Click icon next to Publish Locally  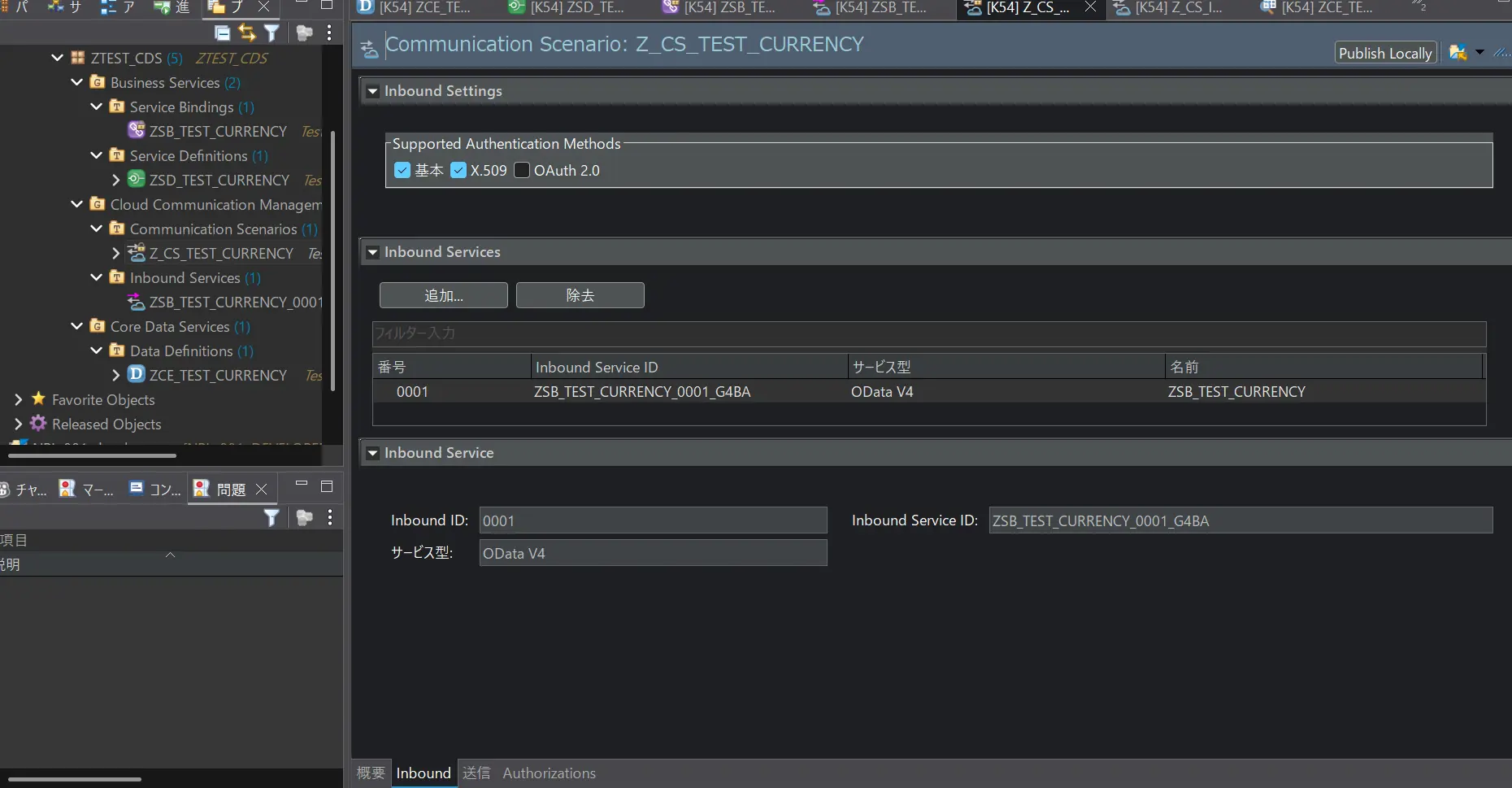pos(1458,53)
